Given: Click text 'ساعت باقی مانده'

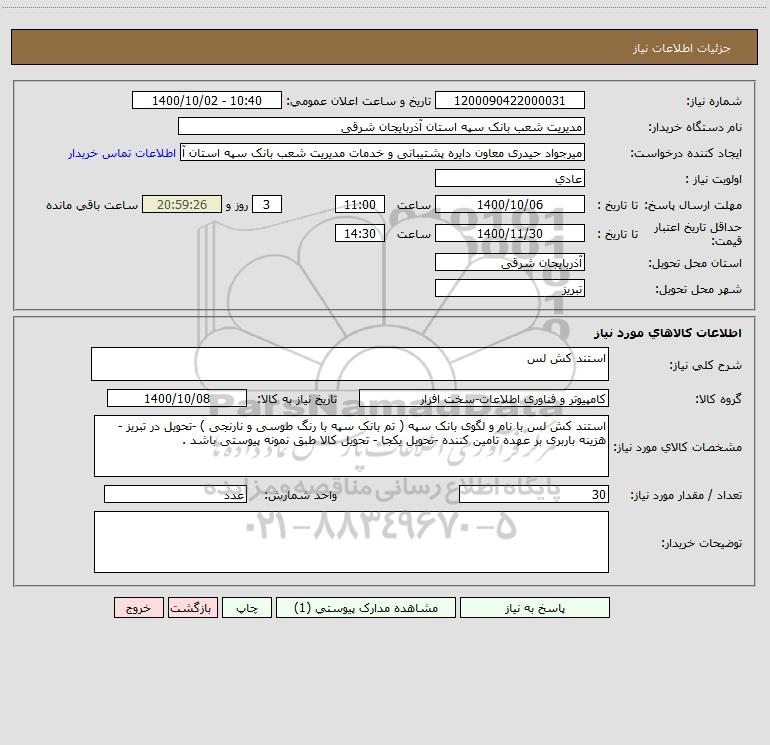Looking at the screenshot, I should [x=92, y=205].
